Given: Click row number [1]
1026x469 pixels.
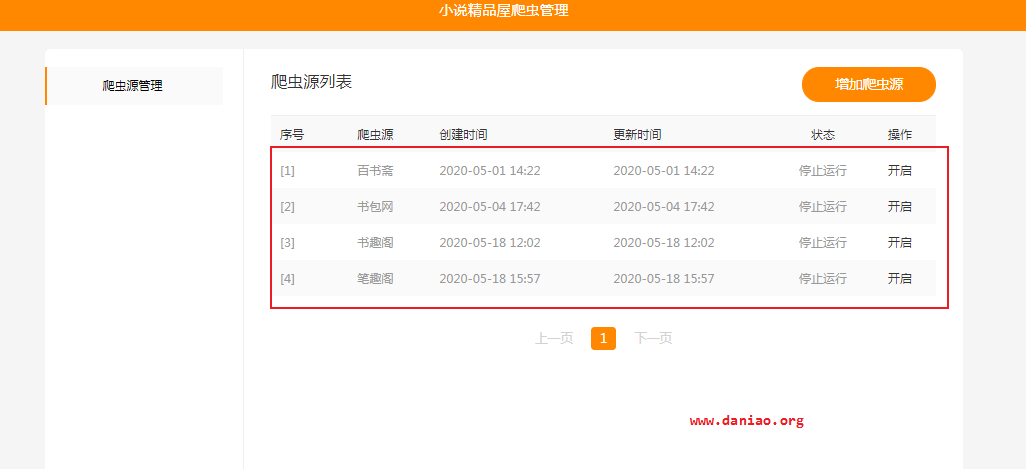Looking at the screenshot, I should [287, 171].
